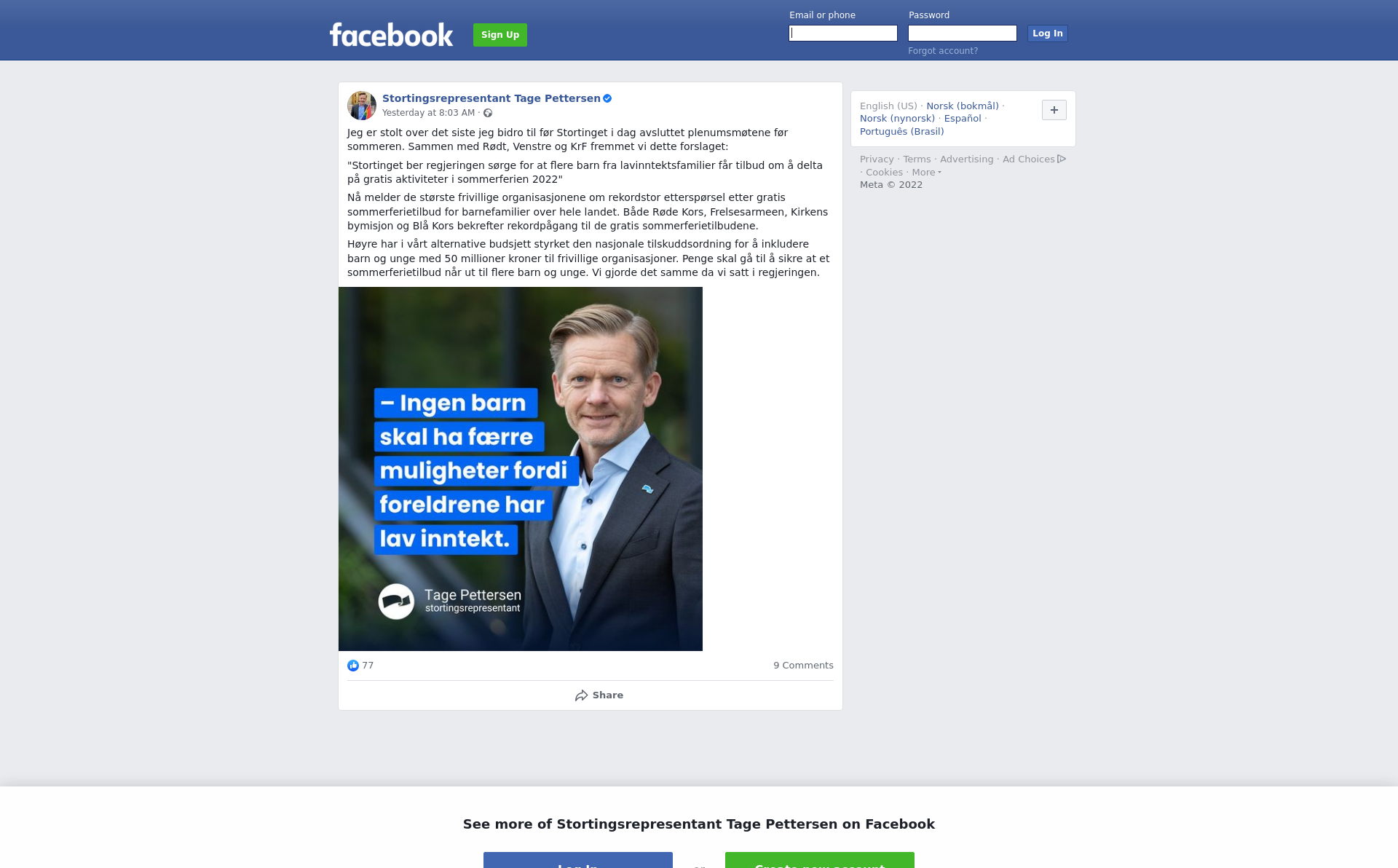Click the public globe privacy icon

click(x=488, y=113)
